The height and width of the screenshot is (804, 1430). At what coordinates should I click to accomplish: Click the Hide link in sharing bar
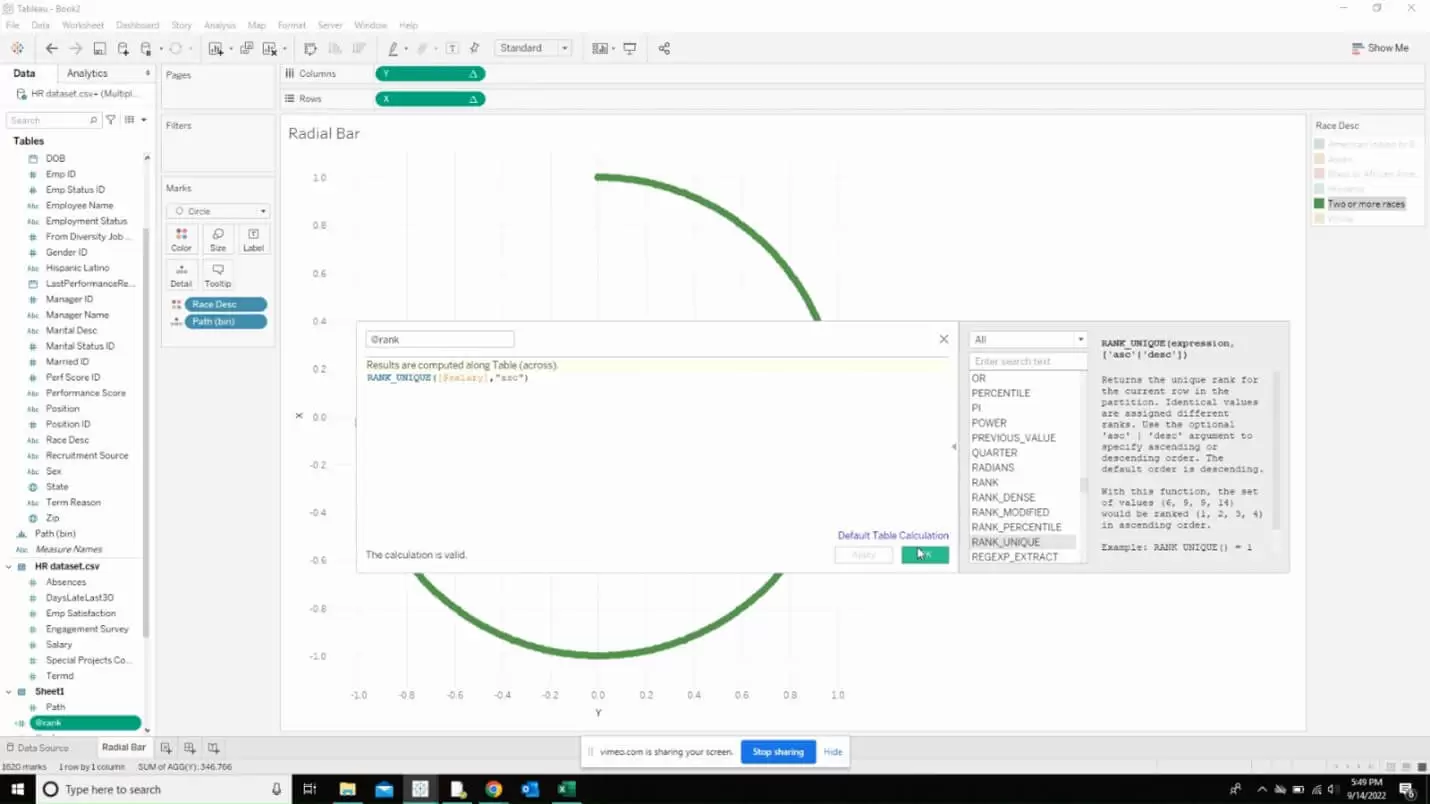[x=832, y=752]
